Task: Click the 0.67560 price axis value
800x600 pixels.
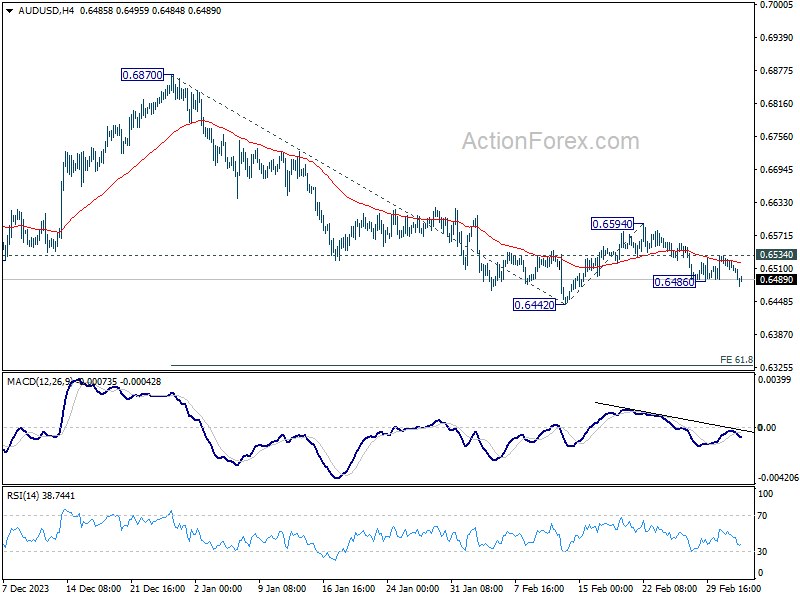Action: pyautogui.click(x=777, y=137)
